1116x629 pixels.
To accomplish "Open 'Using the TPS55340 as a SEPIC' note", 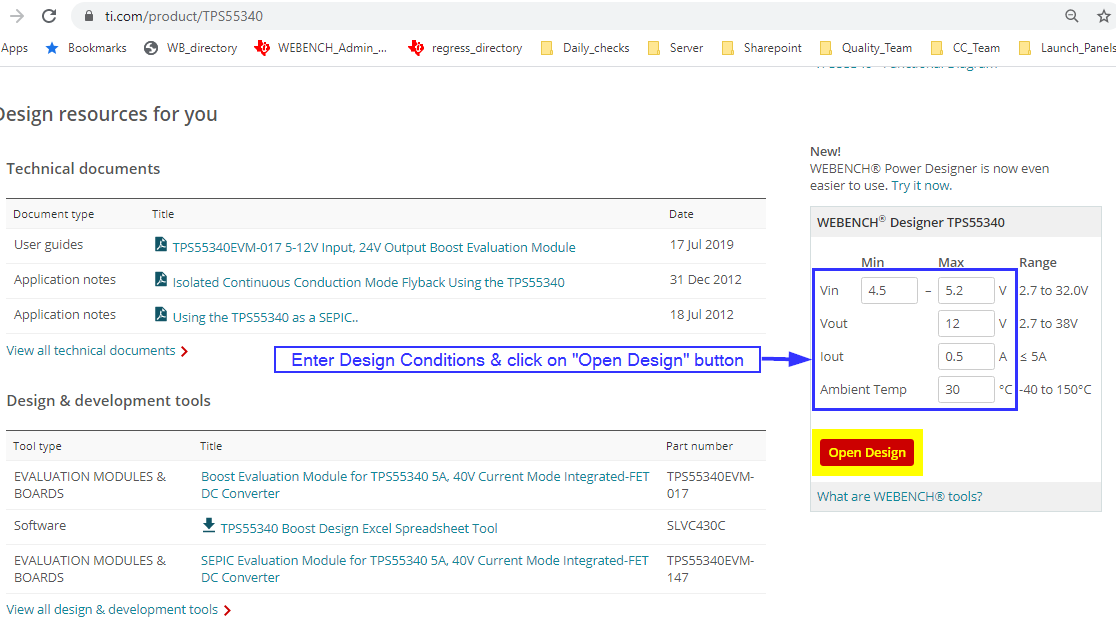I will coord(265,317).
